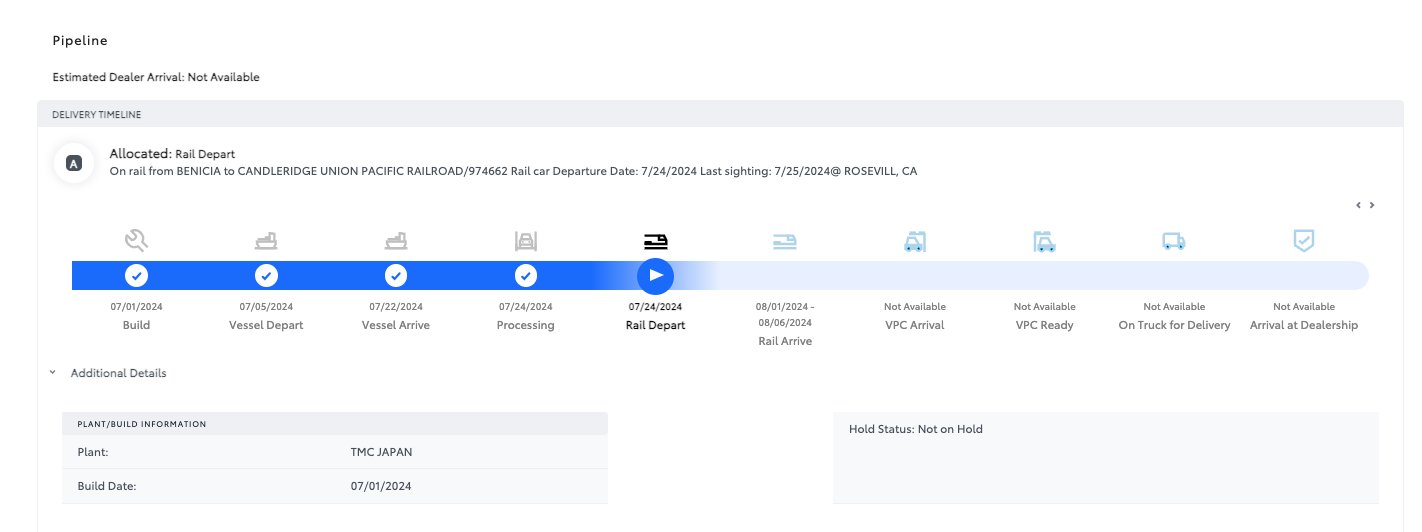The height and width of the screenshot is (532, 1422).
Task: Click the Plant: row label
Action: 93,452
